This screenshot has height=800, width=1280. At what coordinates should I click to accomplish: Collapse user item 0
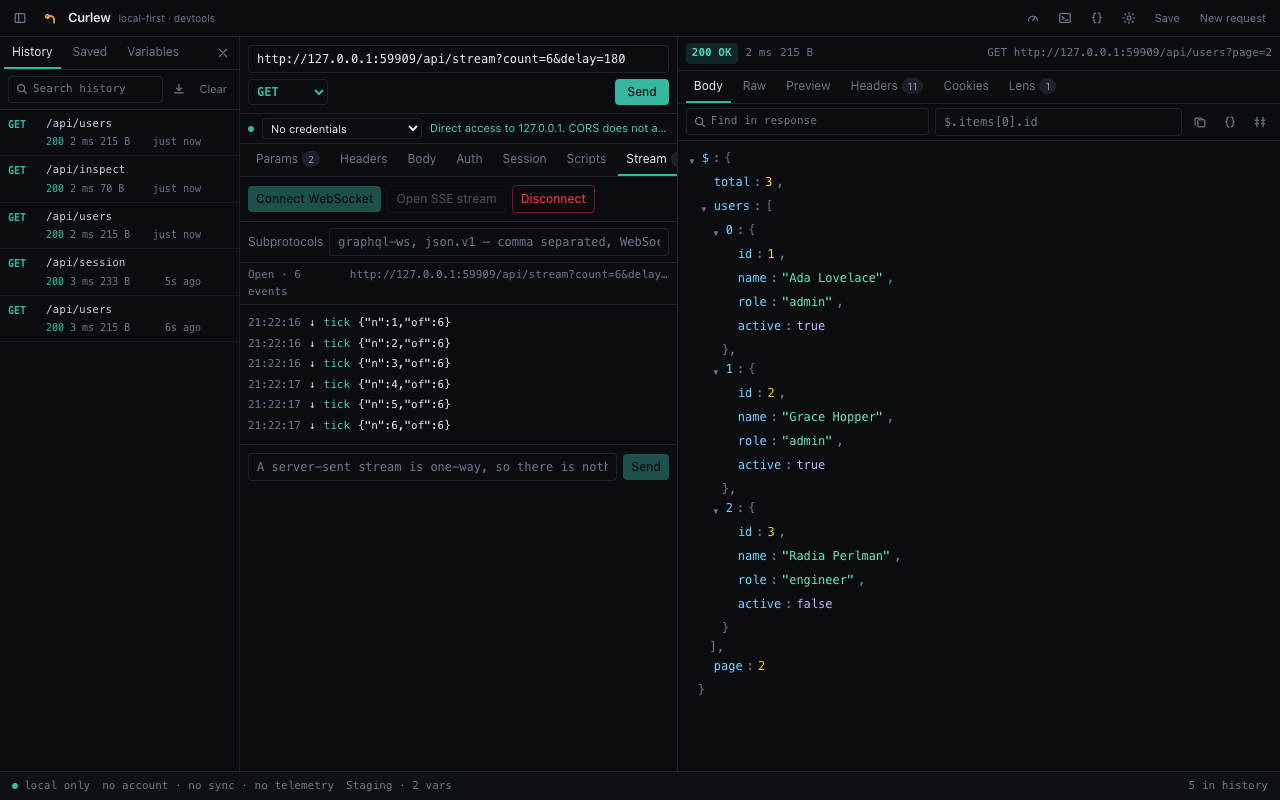(x=716, y=232)
